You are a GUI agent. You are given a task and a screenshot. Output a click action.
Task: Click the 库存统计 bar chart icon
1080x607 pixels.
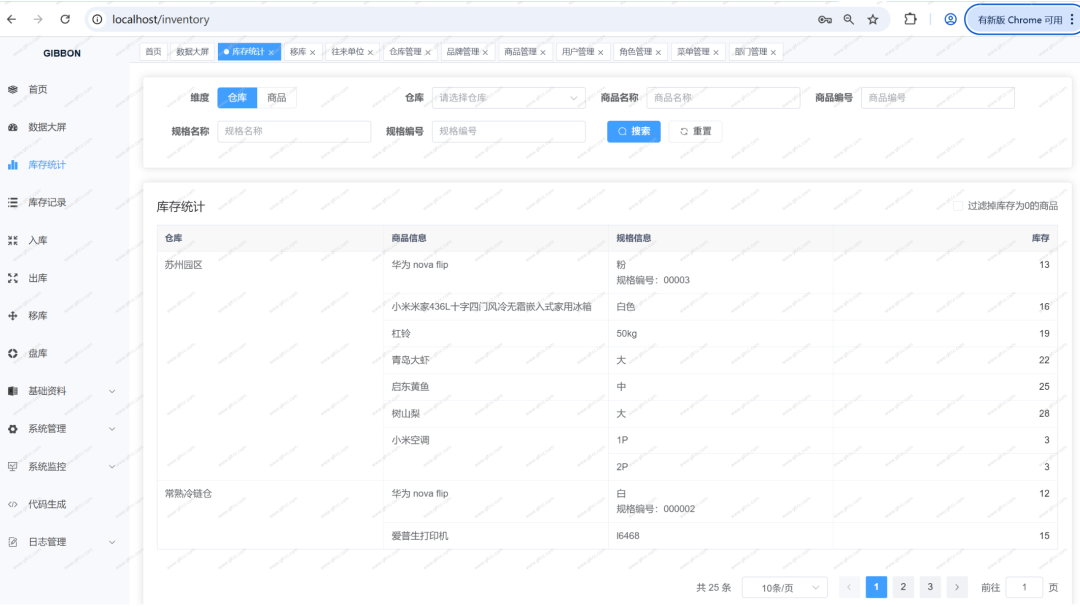click(x=12, y=165)
